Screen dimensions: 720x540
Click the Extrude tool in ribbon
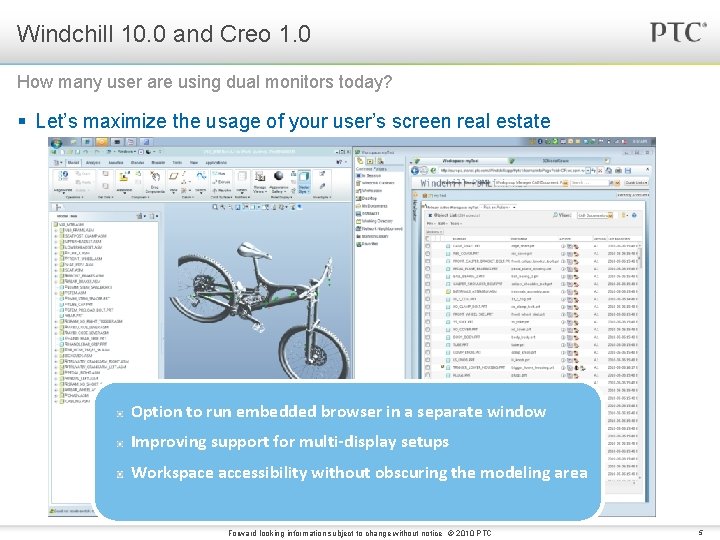(x=221, y=182)
